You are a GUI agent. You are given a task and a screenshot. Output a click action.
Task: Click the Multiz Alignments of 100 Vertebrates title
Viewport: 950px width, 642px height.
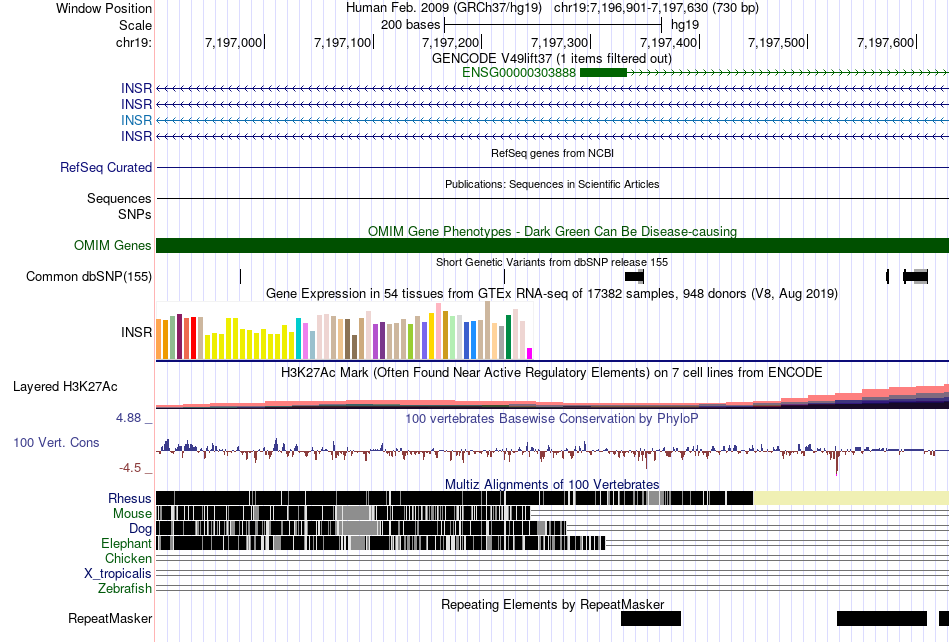coord(552,484)
